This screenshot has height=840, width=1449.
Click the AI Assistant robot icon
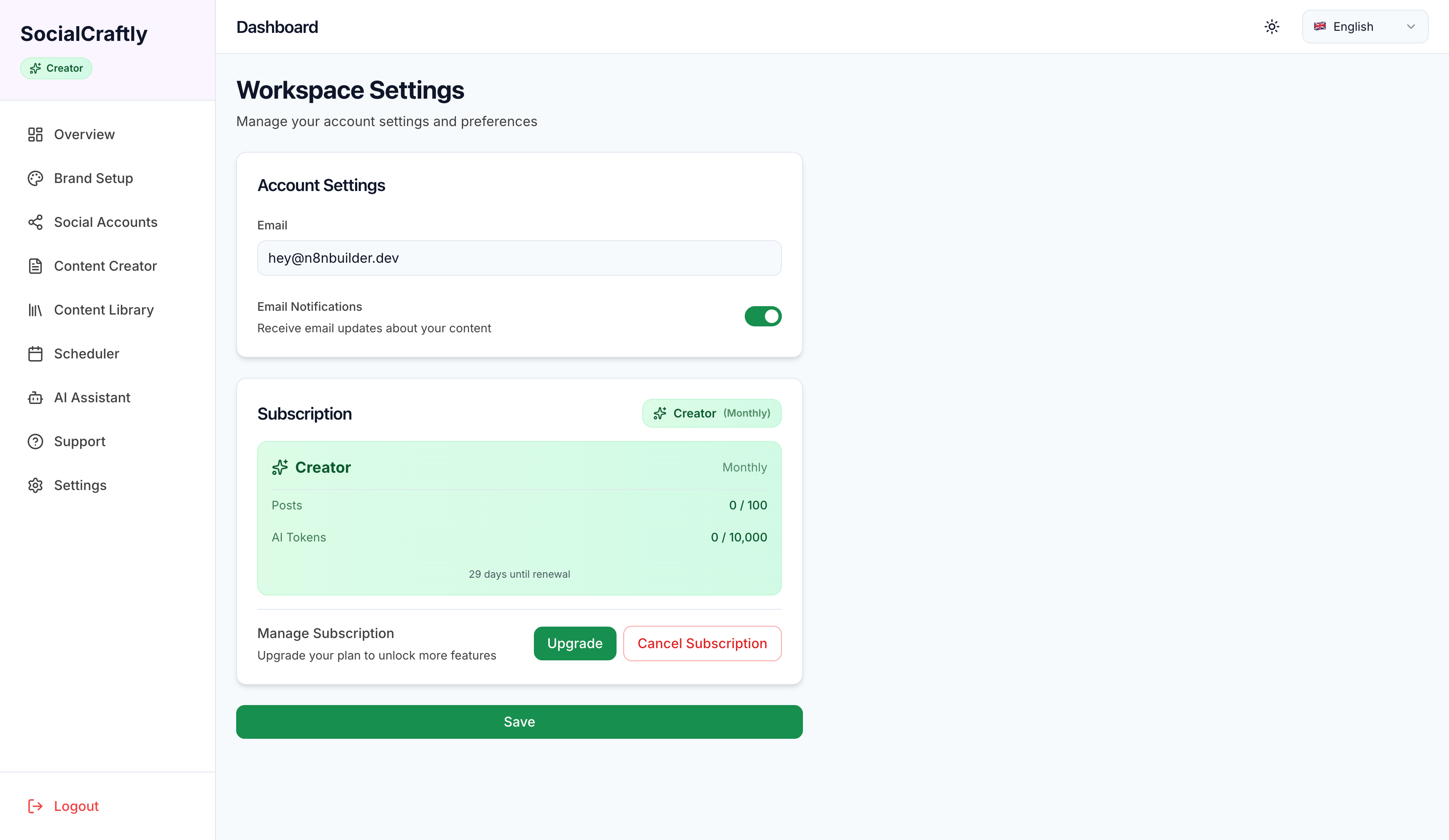pos(35,397)
